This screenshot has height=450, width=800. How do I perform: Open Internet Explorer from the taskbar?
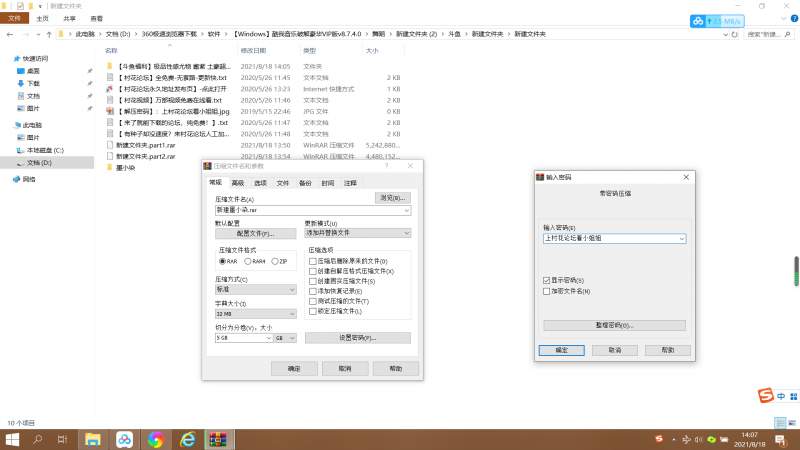click(x=186, y=439)
